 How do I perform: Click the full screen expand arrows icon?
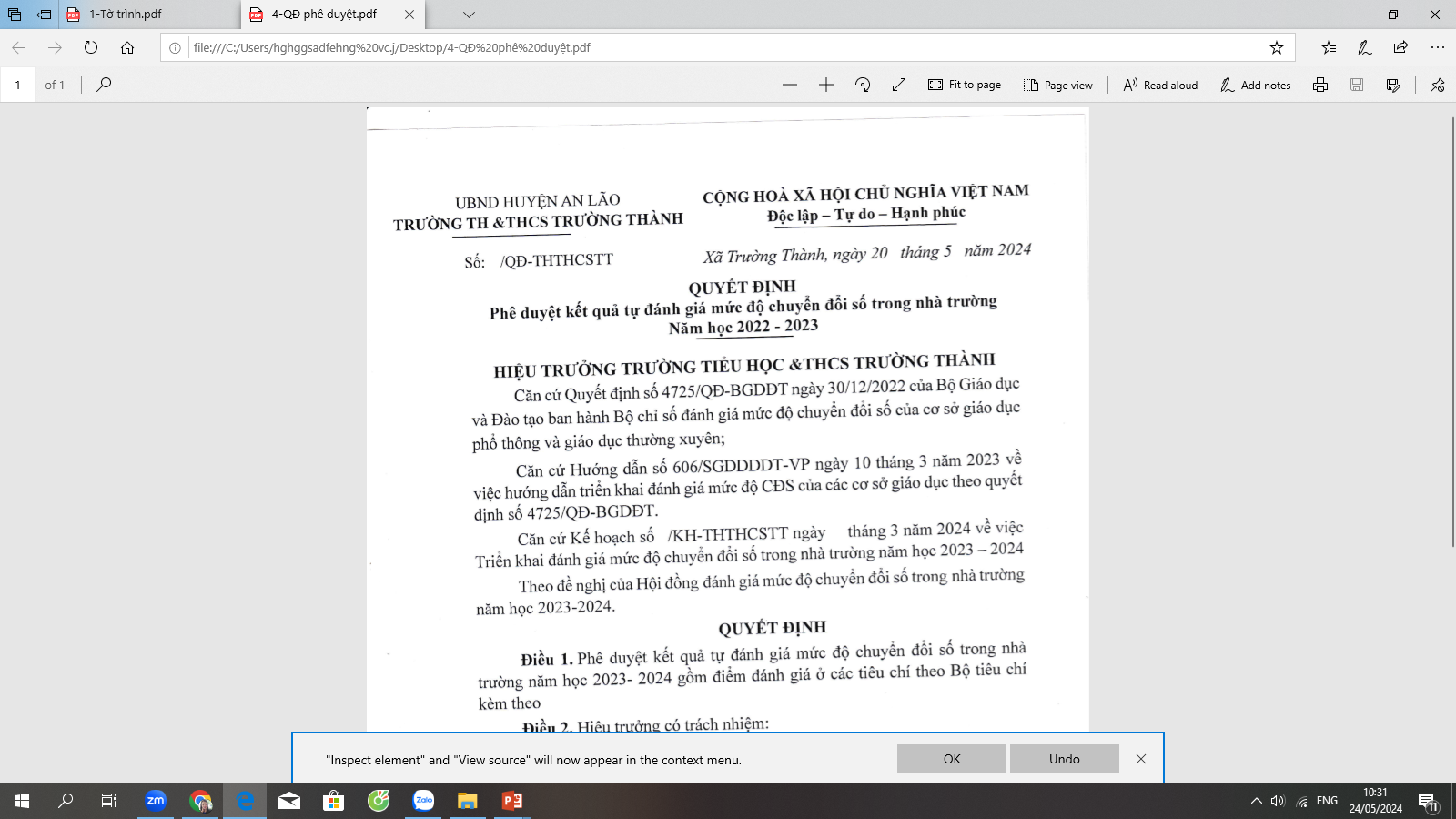899,85
